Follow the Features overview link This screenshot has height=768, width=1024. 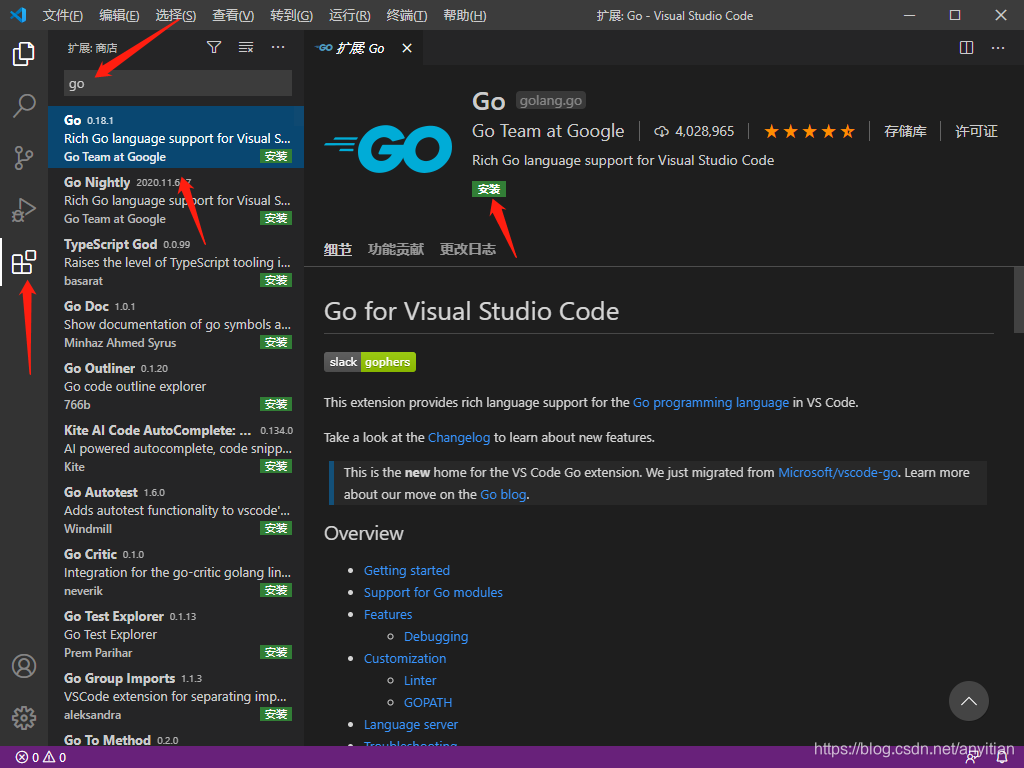click(x=388, y=615)
